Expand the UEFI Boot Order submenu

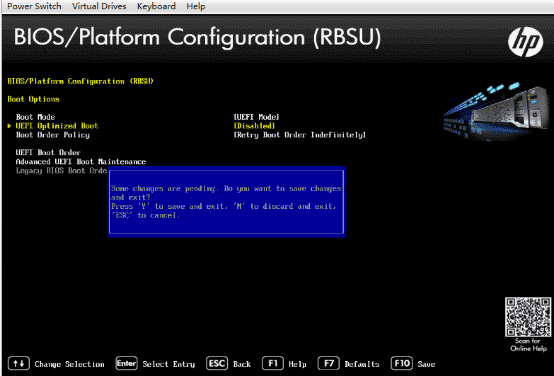(48, 153)
